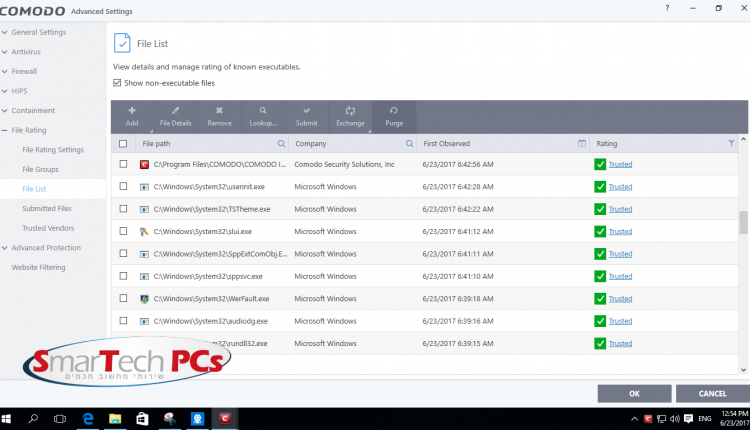Click CANCEL button
Screen dimensions: 750x430
click(x=713, y=394)
